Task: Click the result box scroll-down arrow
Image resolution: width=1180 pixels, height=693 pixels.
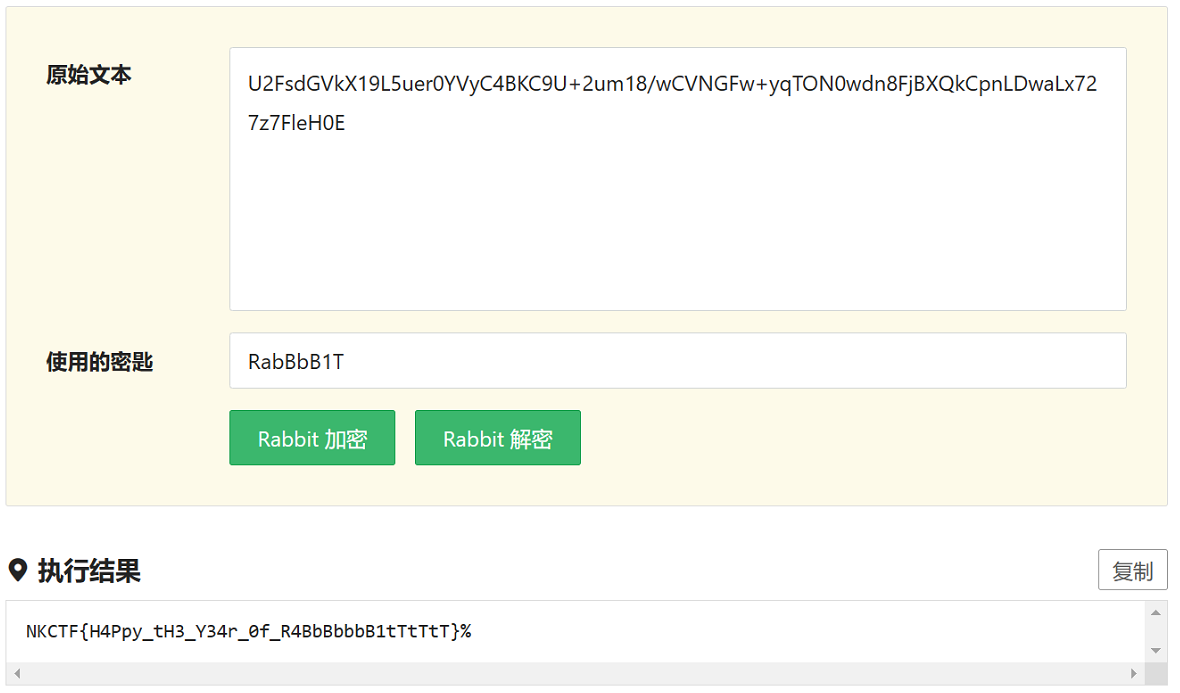Action: 1155,650
